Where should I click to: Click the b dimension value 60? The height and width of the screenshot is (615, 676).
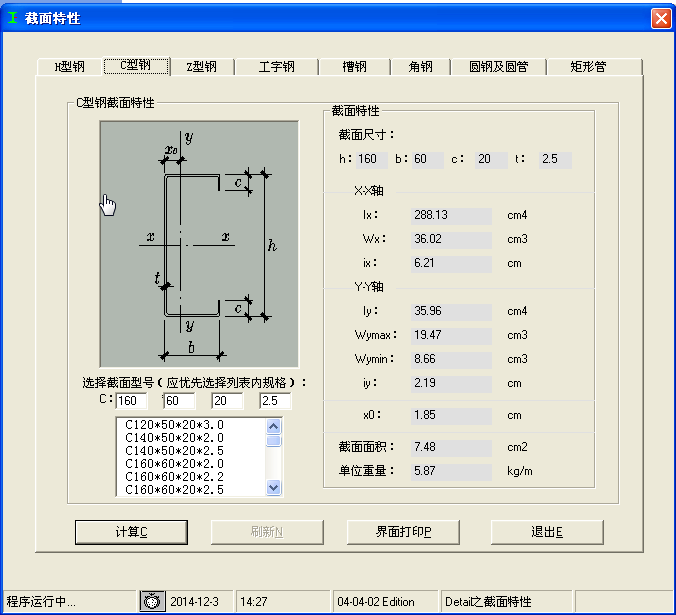[428, 159]
